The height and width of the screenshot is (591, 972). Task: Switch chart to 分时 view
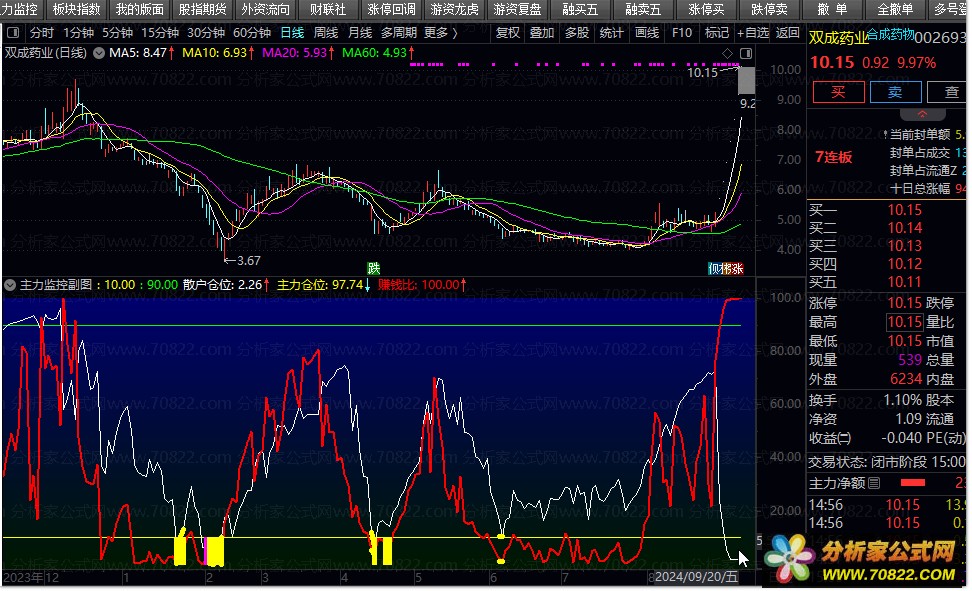pyautogui.click(x=42, y=33)
